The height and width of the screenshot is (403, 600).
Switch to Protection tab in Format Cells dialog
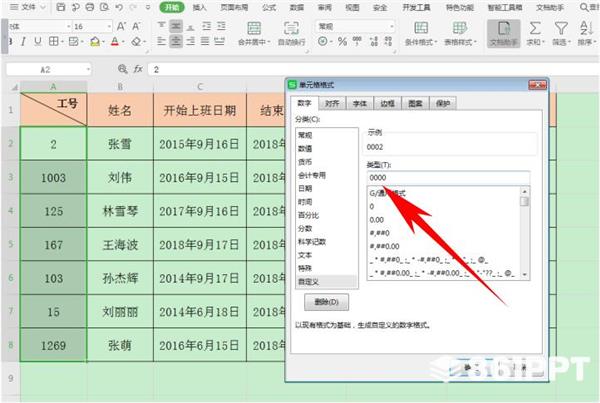click(443, 103)
